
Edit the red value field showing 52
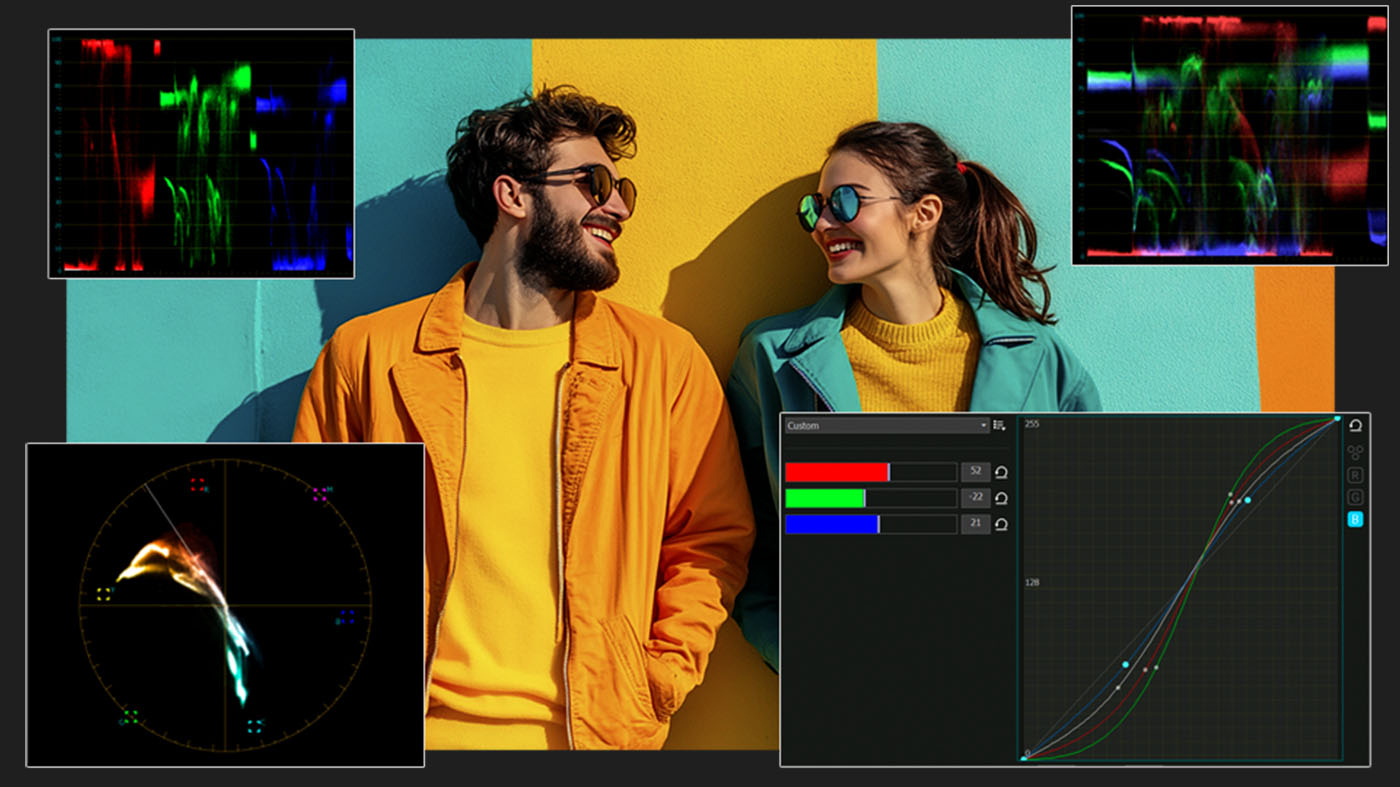[x=975, y=472]
